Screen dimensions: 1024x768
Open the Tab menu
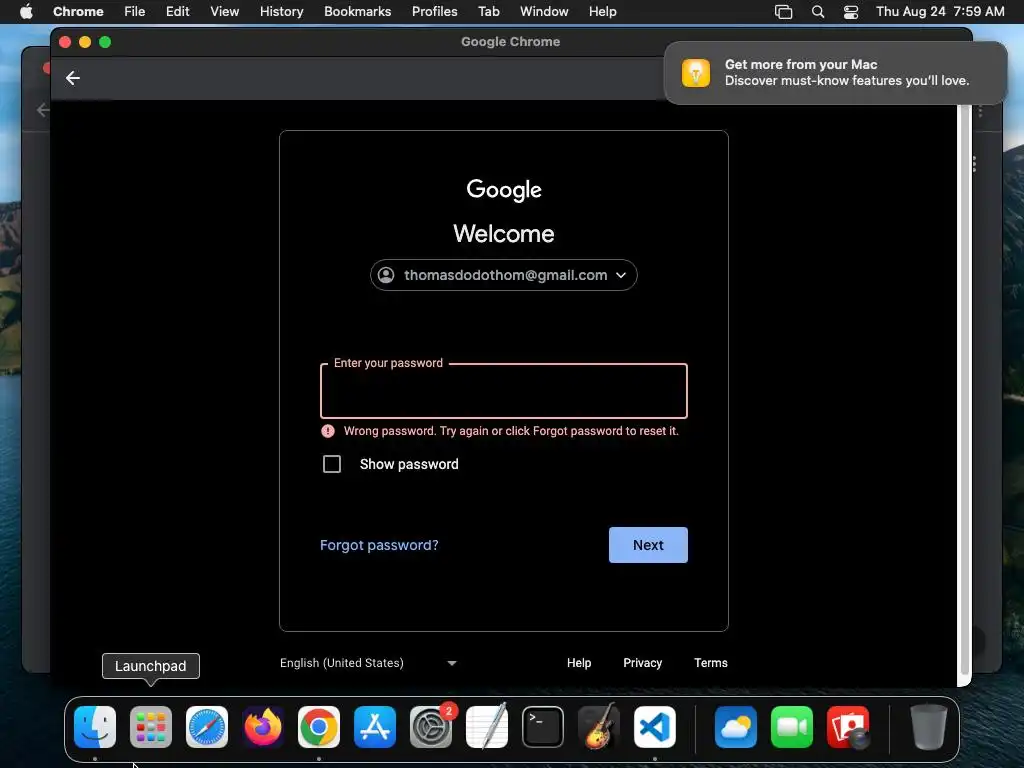(488, 11)
